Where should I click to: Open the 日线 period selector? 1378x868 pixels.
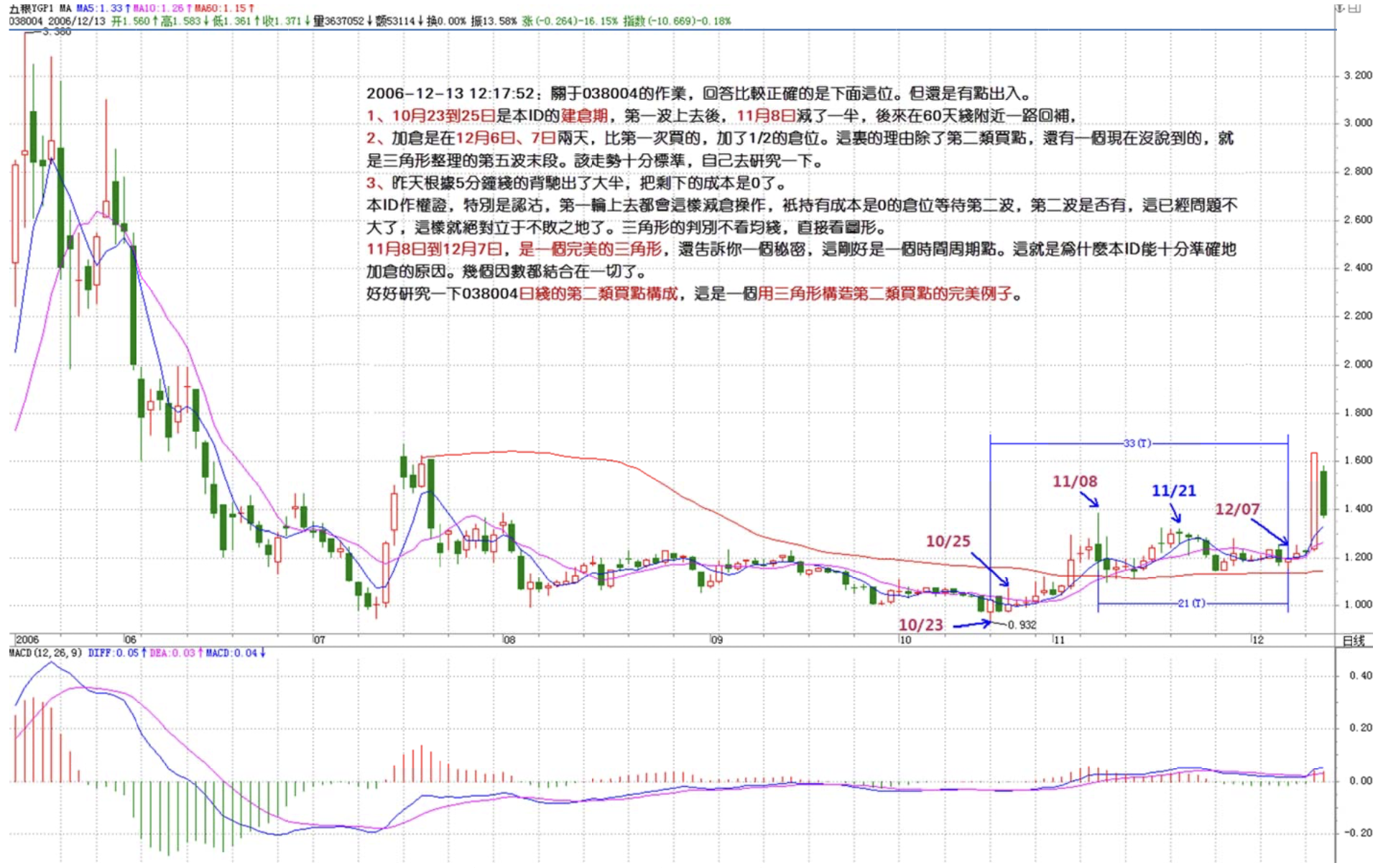[x=1354, y=640]
